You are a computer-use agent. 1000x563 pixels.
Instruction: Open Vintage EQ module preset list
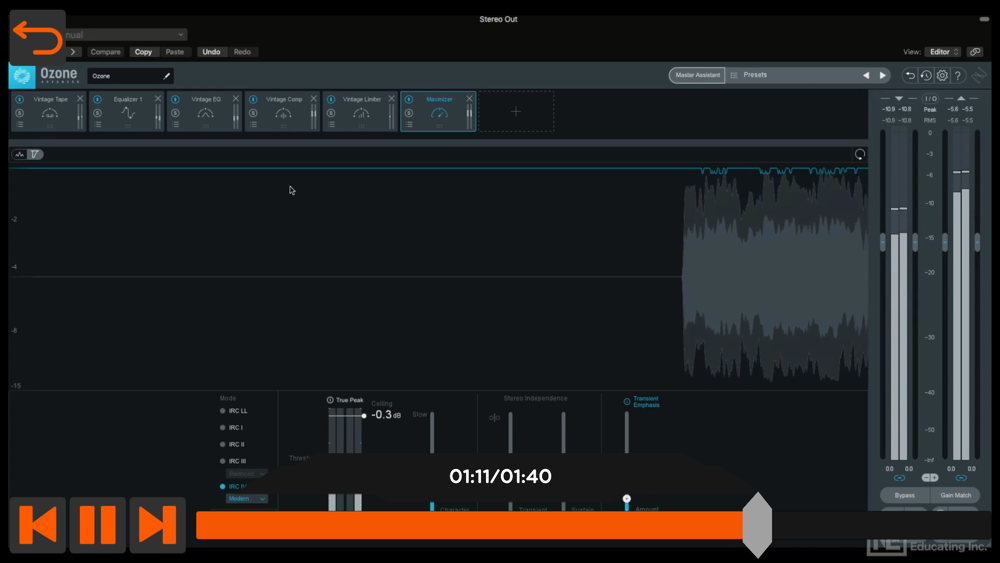[175, 124]
